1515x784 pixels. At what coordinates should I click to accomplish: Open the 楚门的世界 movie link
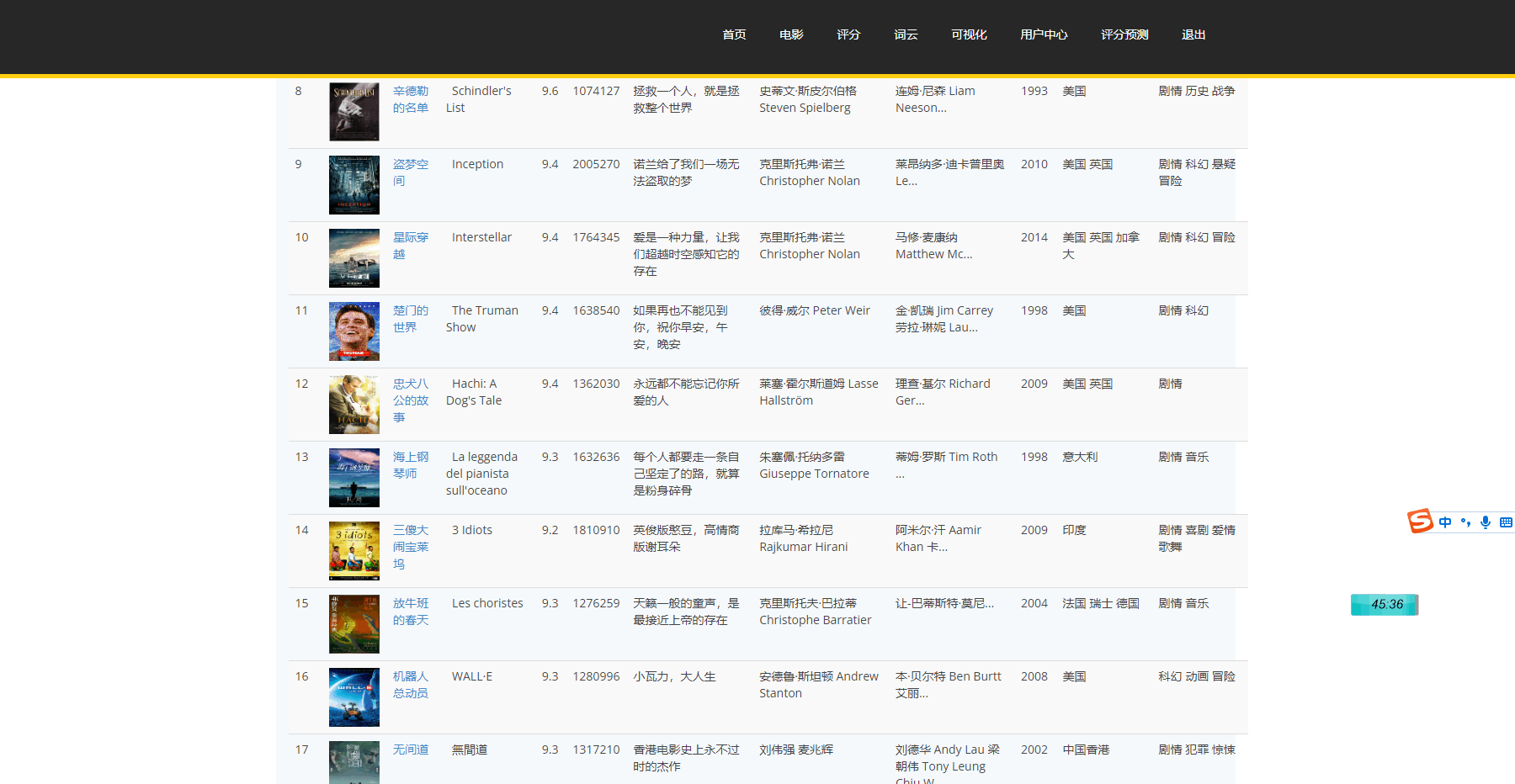pos(411,319)
